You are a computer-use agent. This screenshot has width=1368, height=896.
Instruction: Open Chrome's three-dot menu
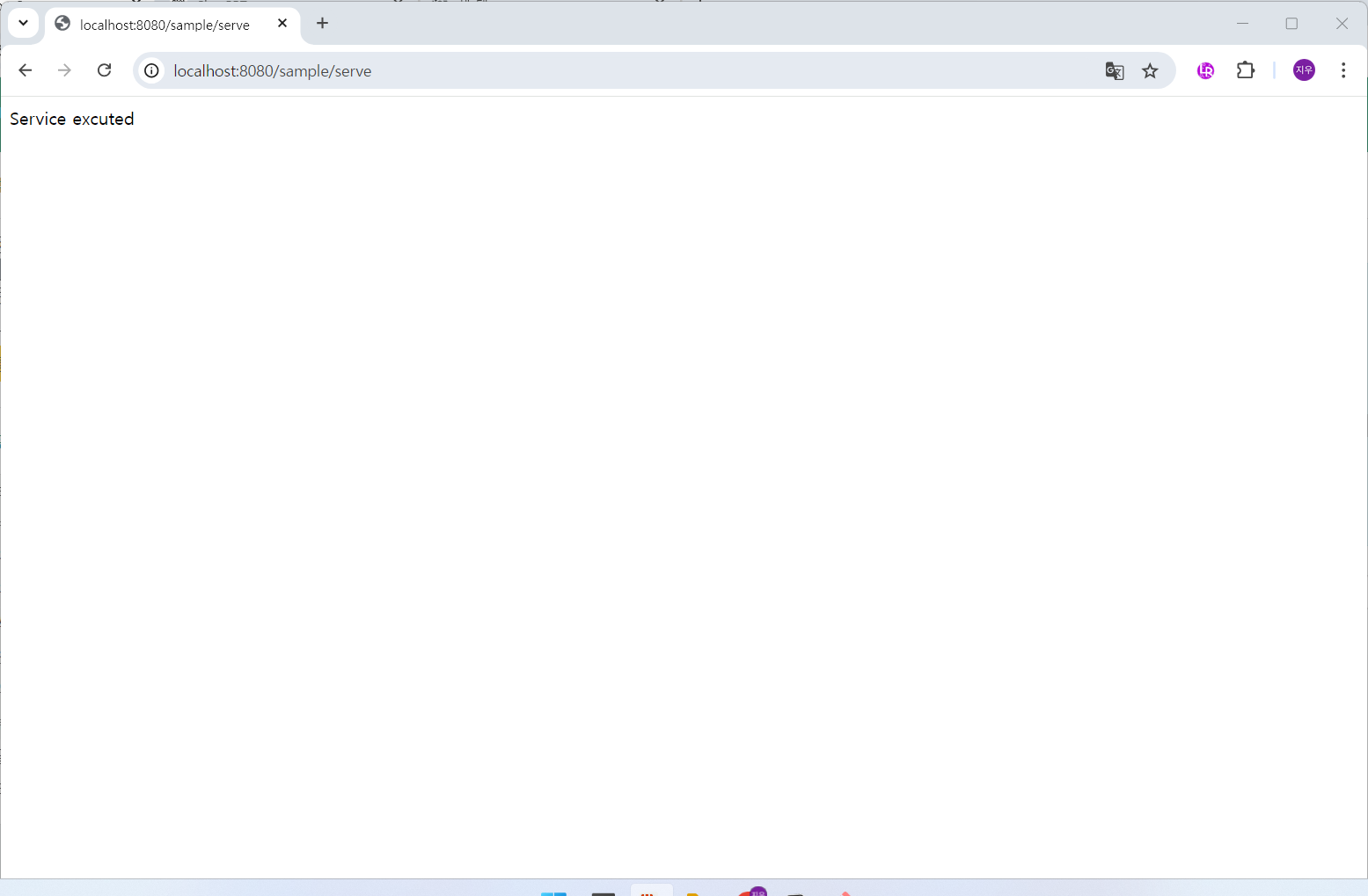(1343, 70)
